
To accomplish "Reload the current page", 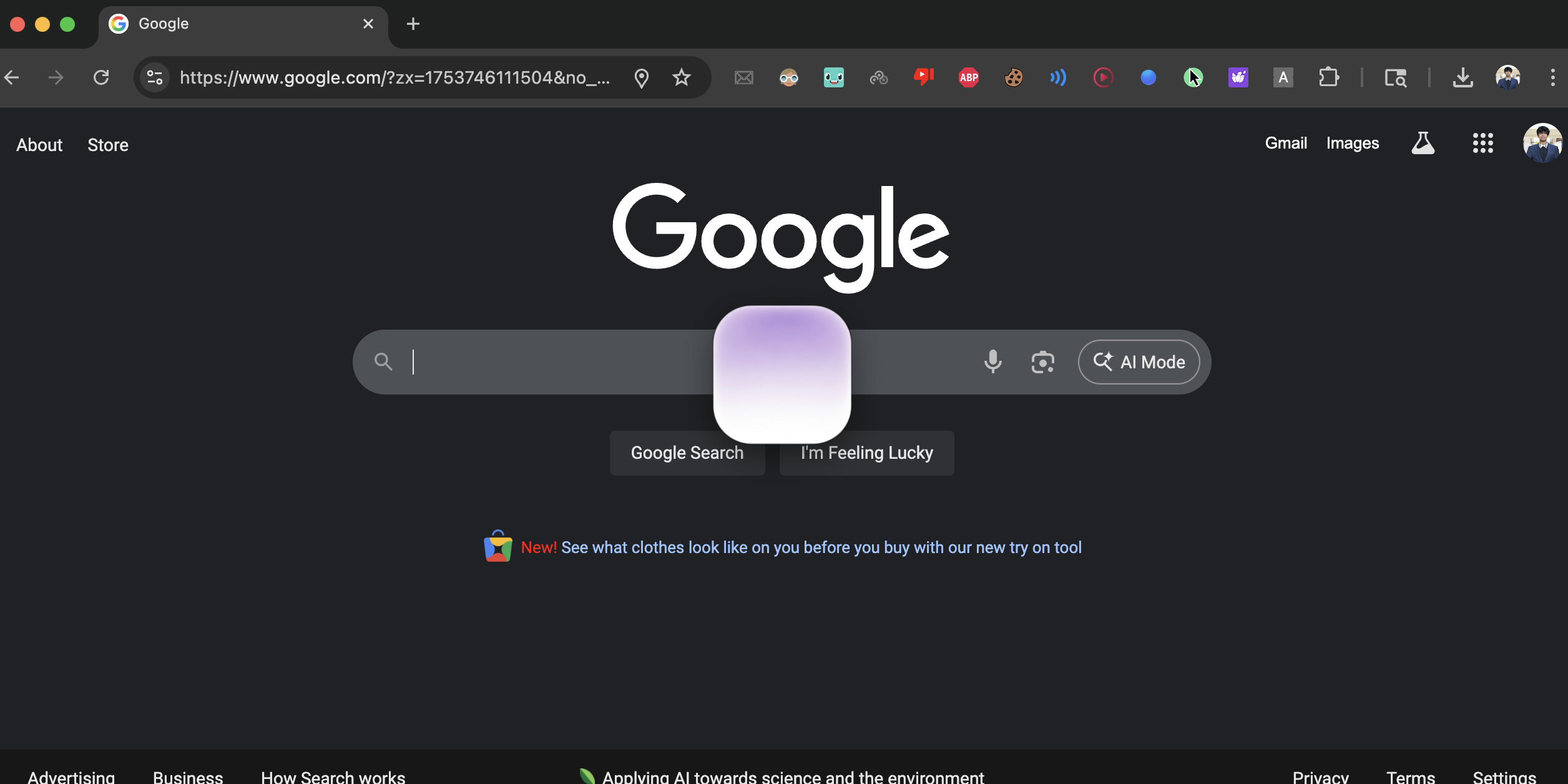I will coord(101,77).
